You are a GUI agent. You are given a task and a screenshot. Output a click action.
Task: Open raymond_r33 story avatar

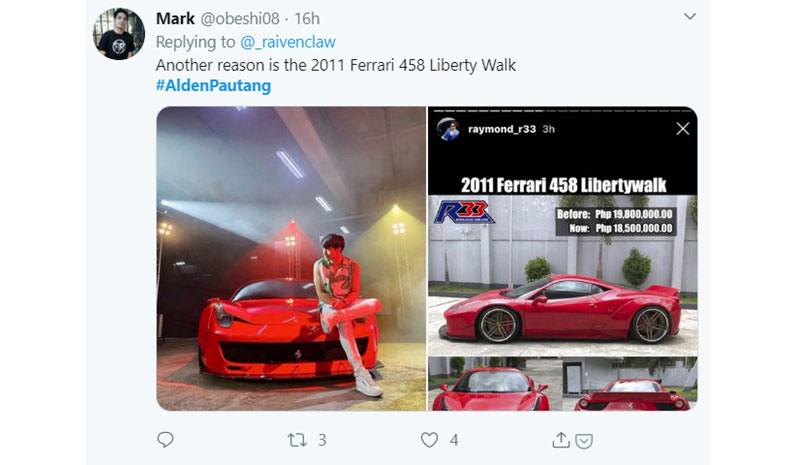pos(449,129)
